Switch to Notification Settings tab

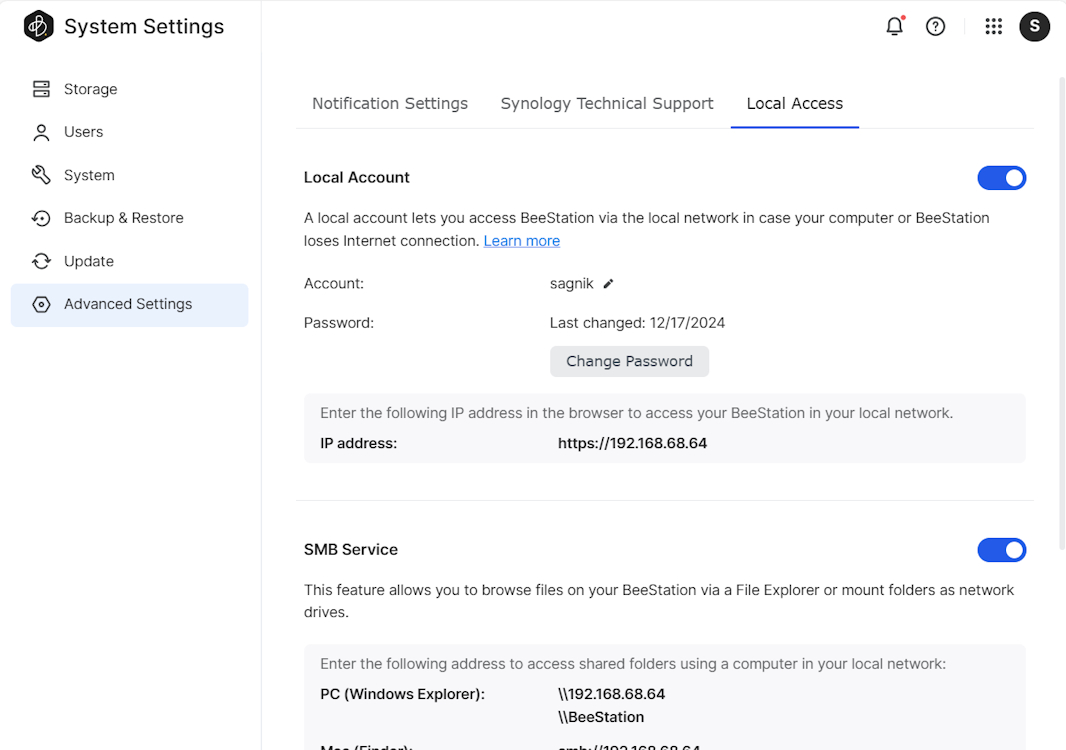pos(390,104)
